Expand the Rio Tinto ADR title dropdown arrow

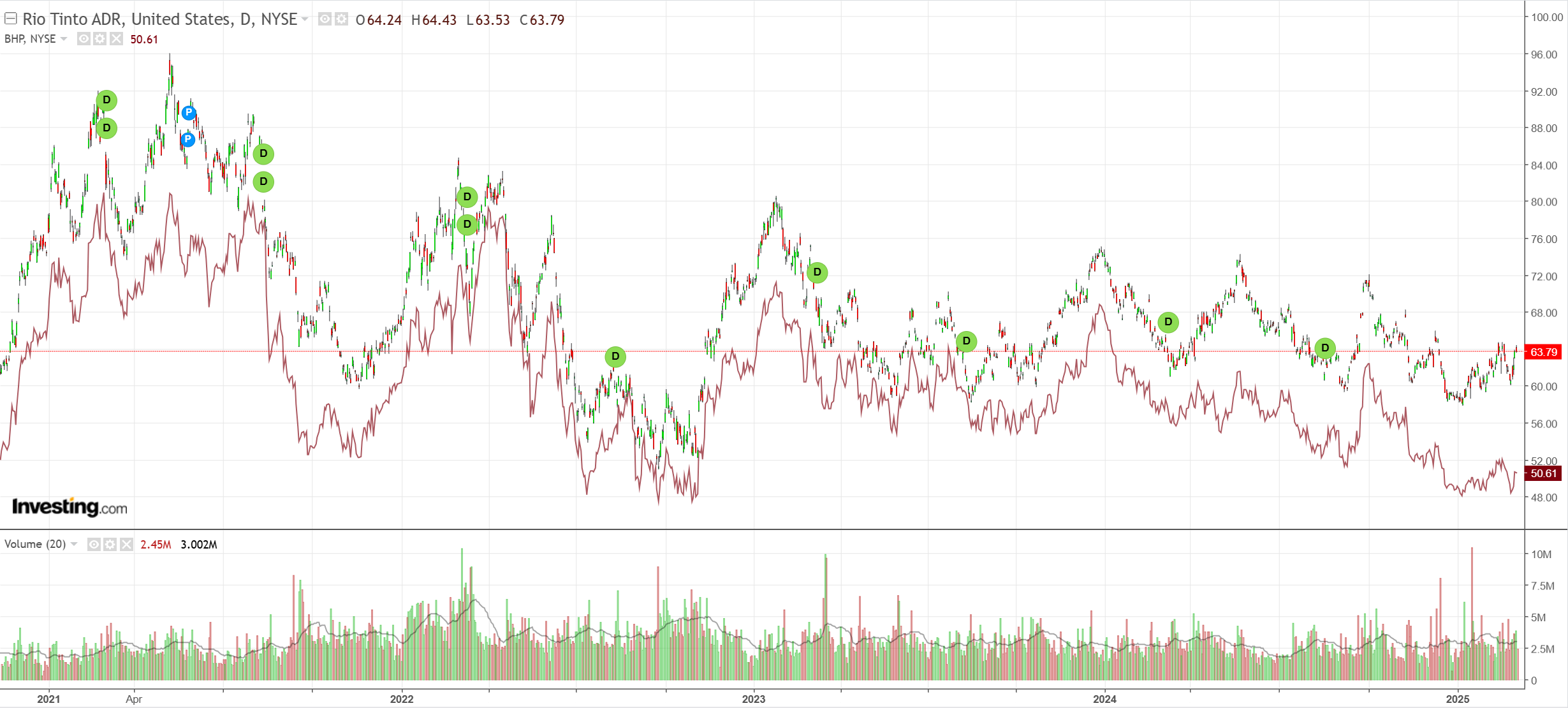pyautogui.click(x=305, y=19)
